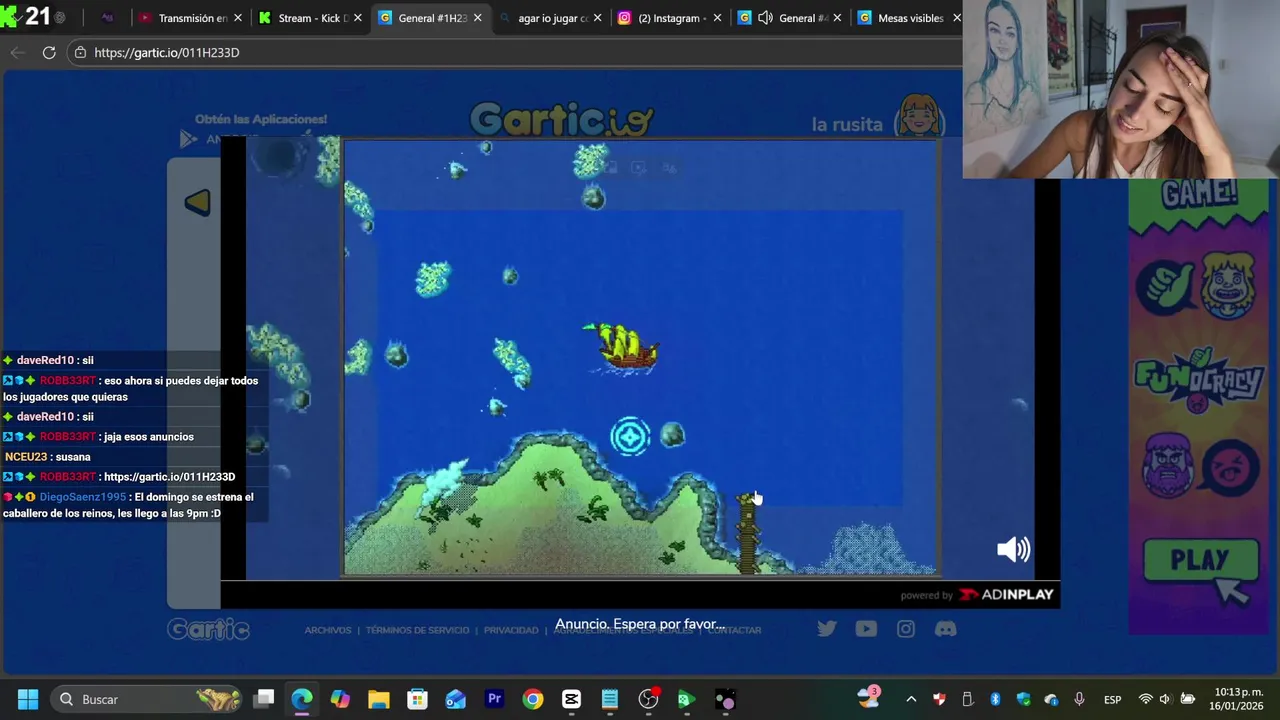Viewport: 1280px width, 720px height.
Task: Open the Gartic Twitter icon in footer
Action: pyautogui.click(x=827, y=629)
